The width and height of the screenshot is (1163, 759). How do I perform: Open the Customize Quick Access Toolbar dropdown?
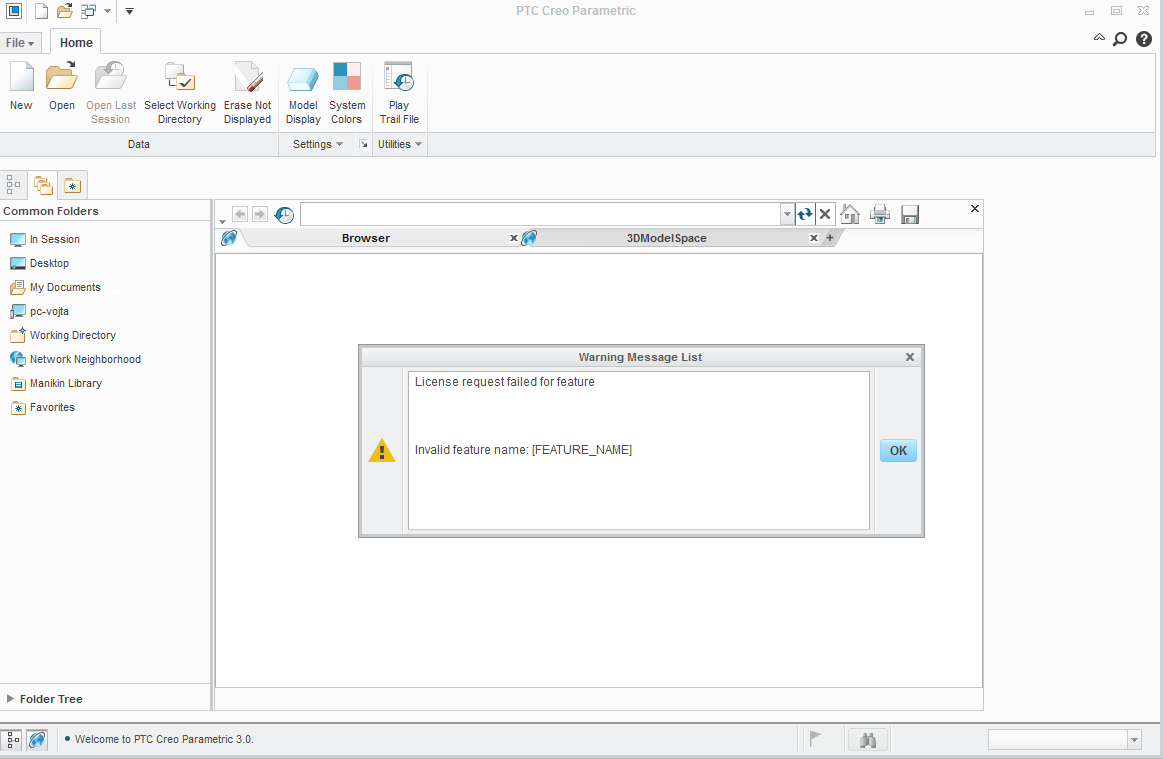click(129, 11)
